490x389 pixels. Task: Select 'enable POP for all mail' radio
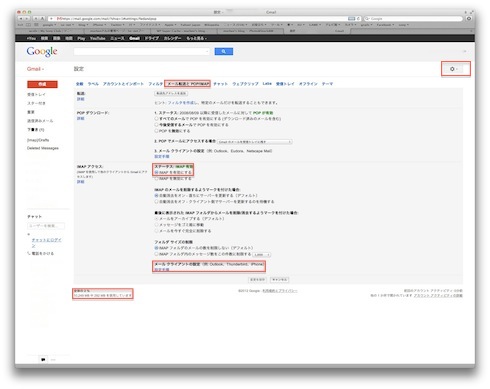tap(156, 119)
